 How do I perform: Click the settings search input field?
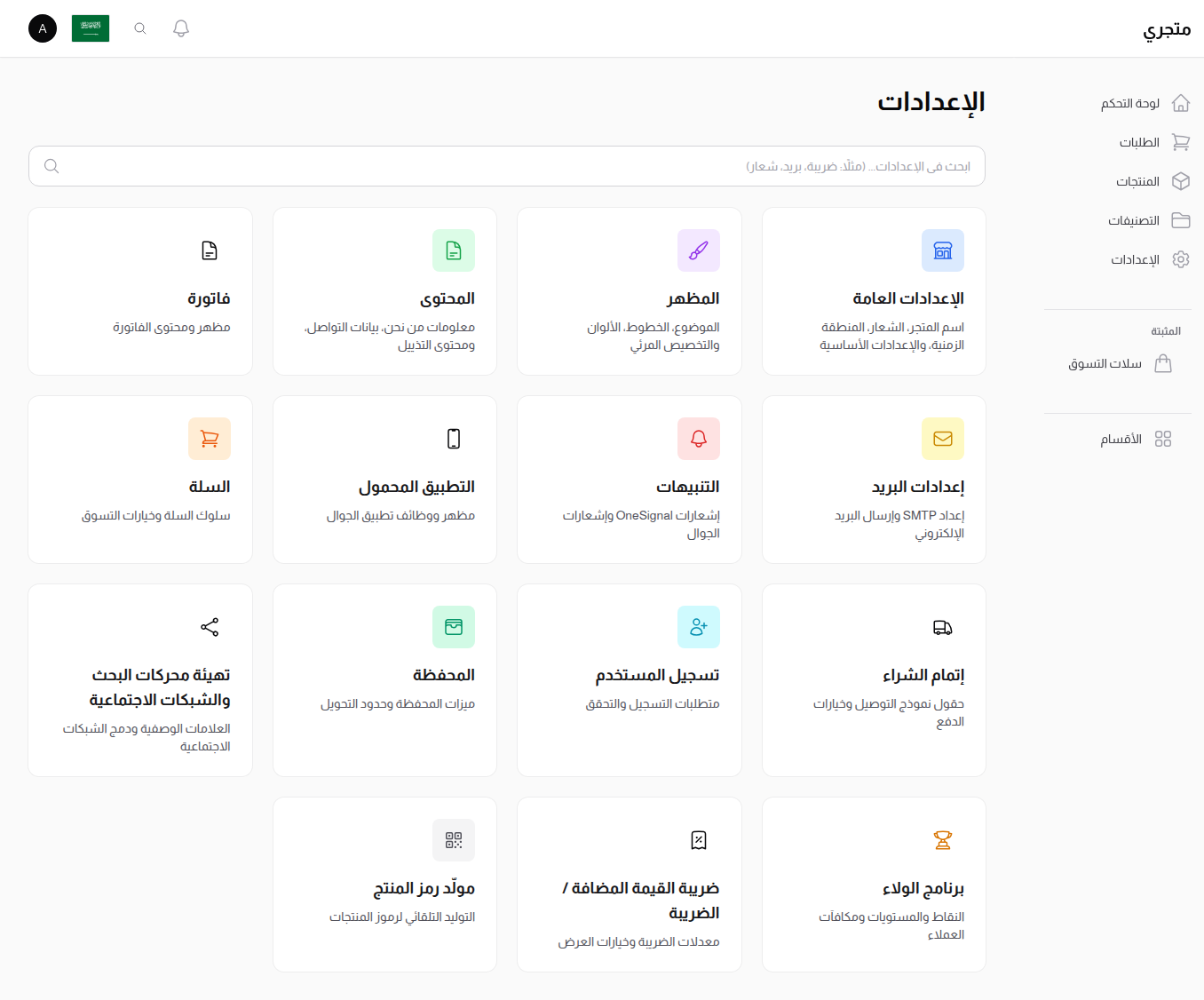[506, 166]
